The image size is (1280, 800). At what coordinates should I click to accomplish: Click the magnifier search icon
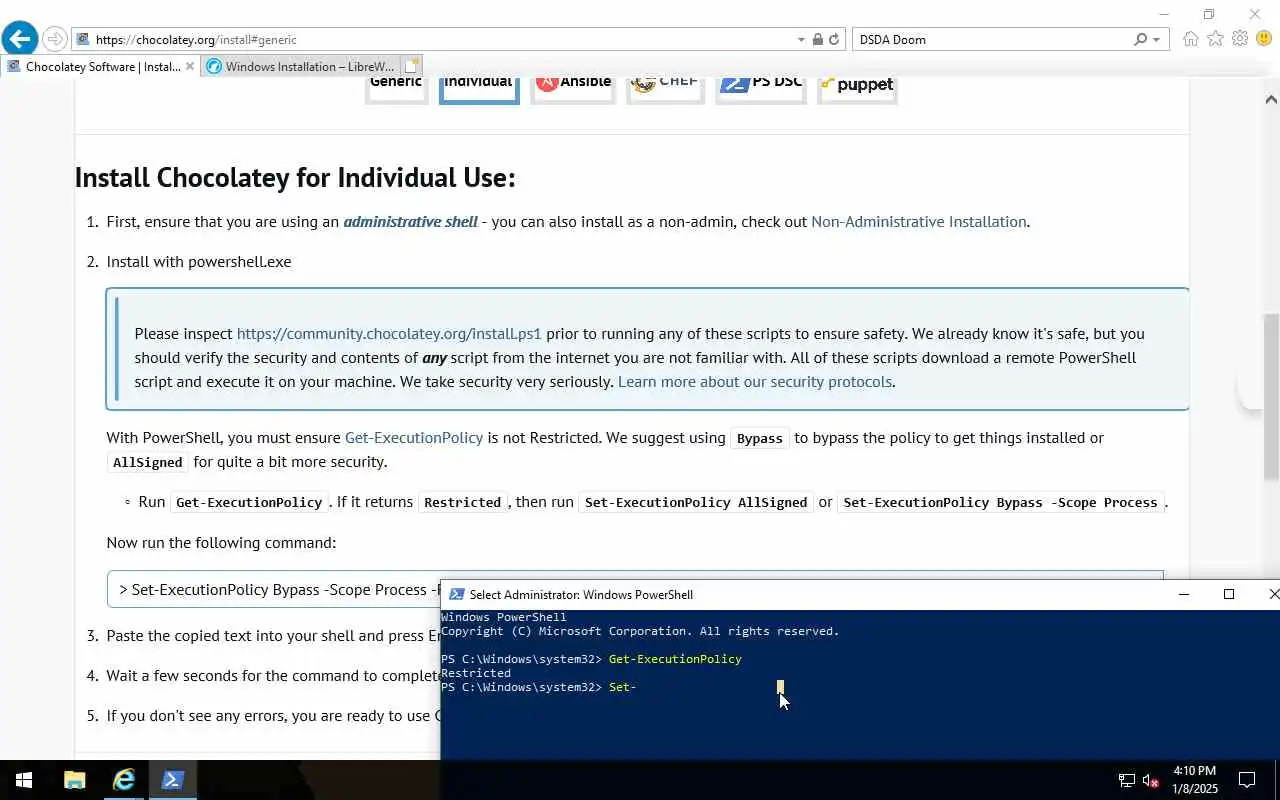(1140, 39)
